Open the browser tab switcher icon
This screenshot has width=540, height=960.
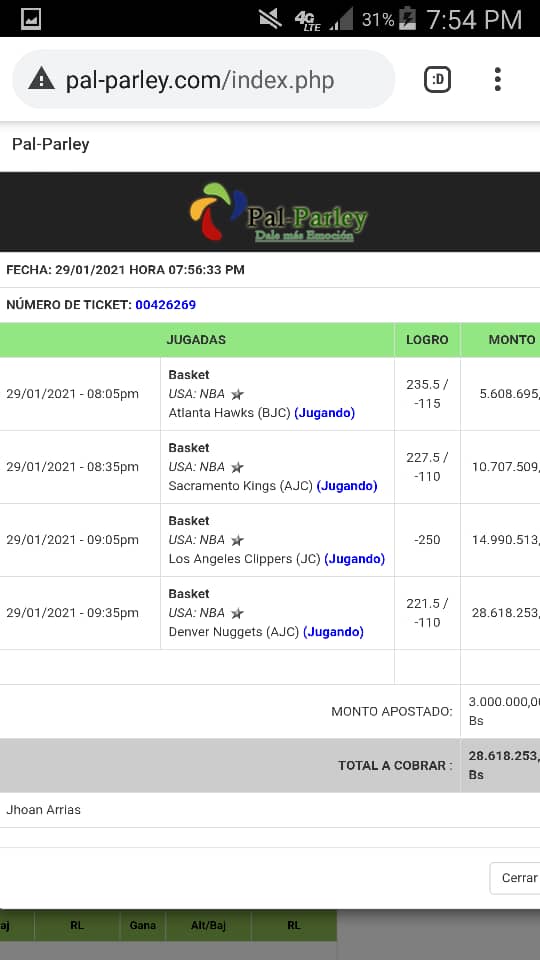[x=438, y=80]
